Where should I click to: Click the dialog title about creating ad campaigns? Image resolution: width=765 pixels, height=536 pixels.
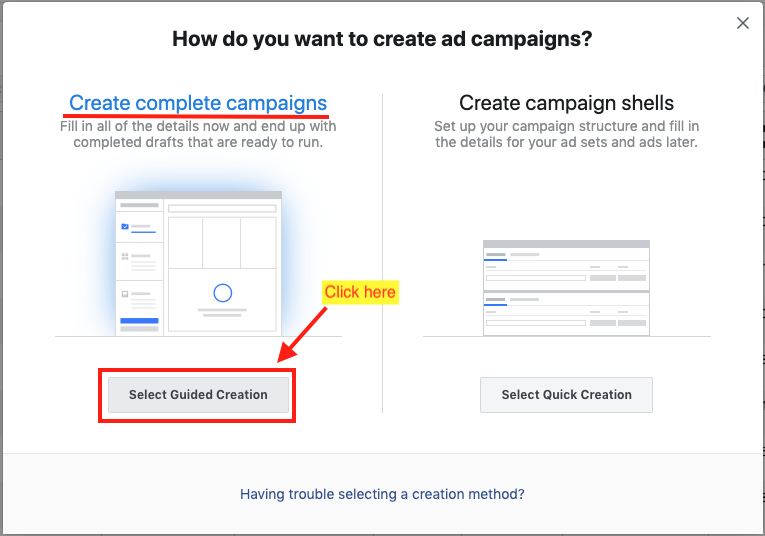pos(382,40)
